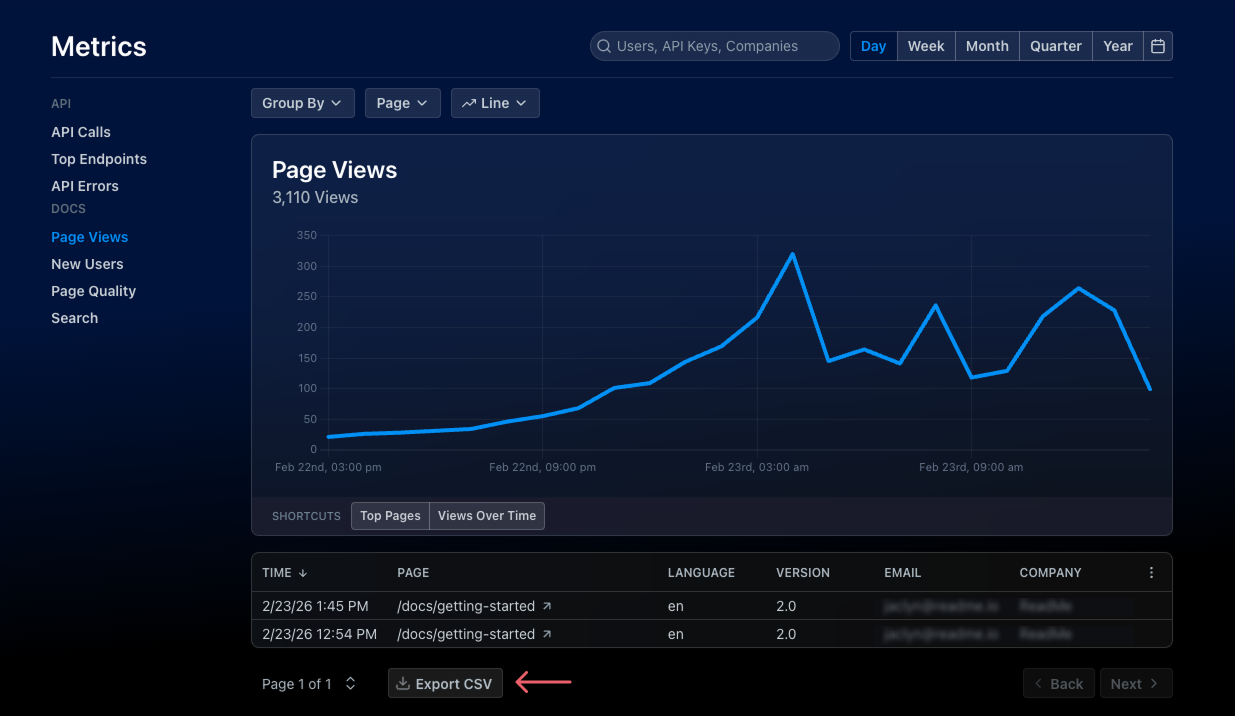Click the Back pagination button
Viewport: 1235px width, 716px height.
point(1059,684)
